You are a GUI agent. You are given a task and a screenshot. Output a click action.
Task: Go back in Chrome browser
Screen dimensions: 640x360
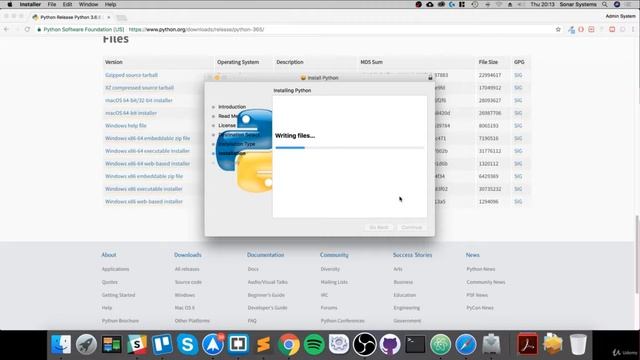point(6,29)
